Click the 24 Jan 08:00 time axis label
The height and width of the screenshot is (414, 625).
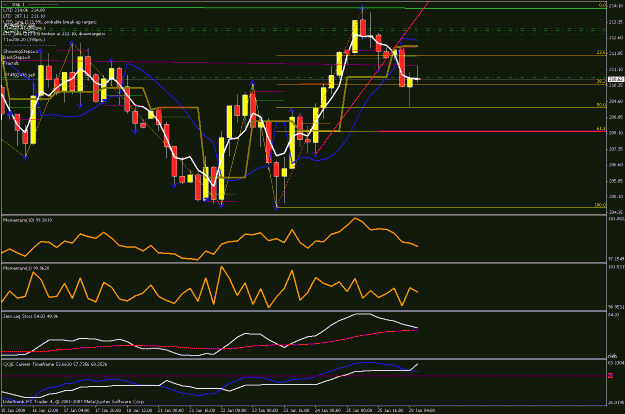328,410
